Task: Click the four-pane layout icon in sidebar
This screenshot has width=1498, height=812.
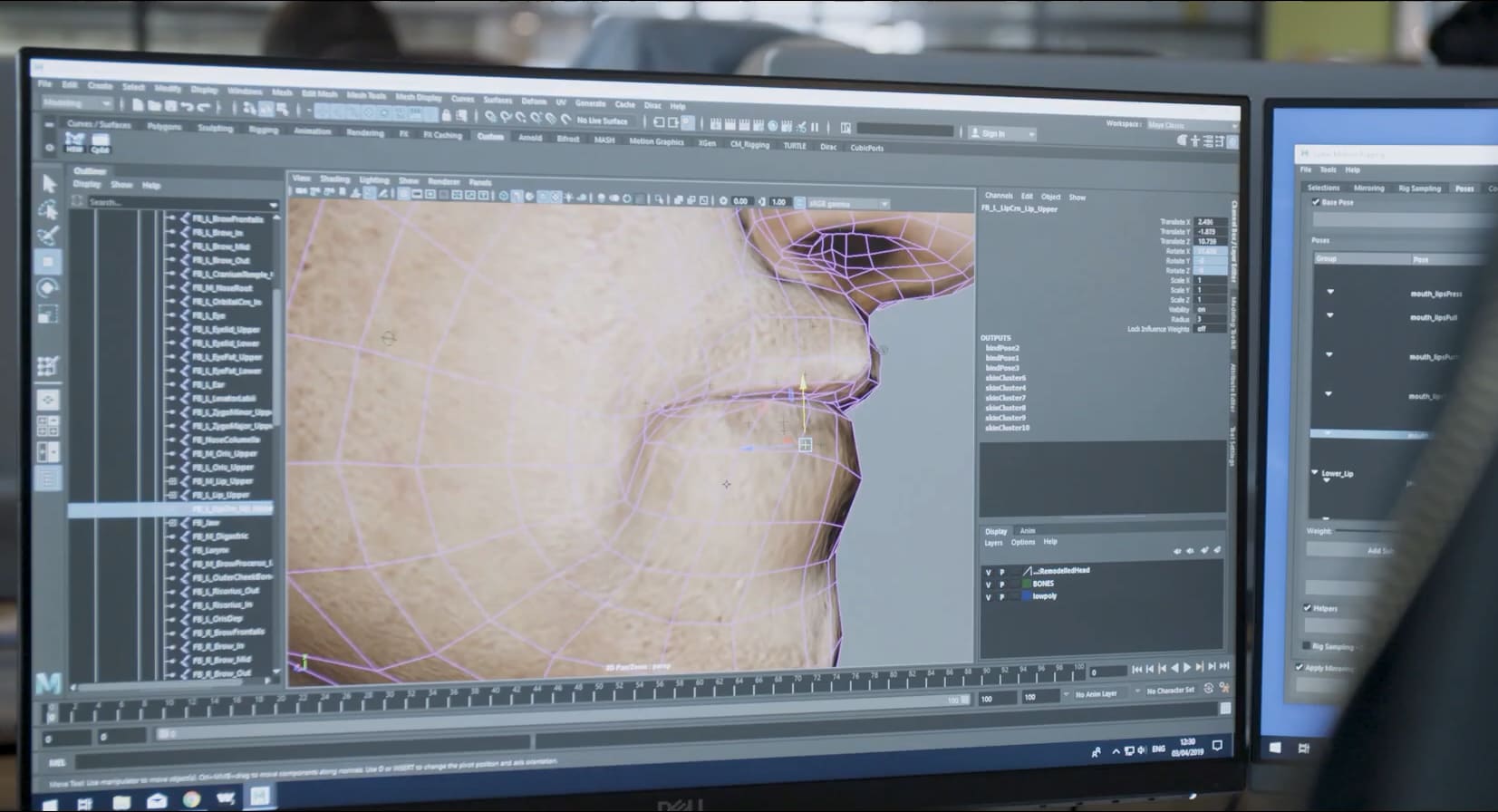Action: coord(48,425)
